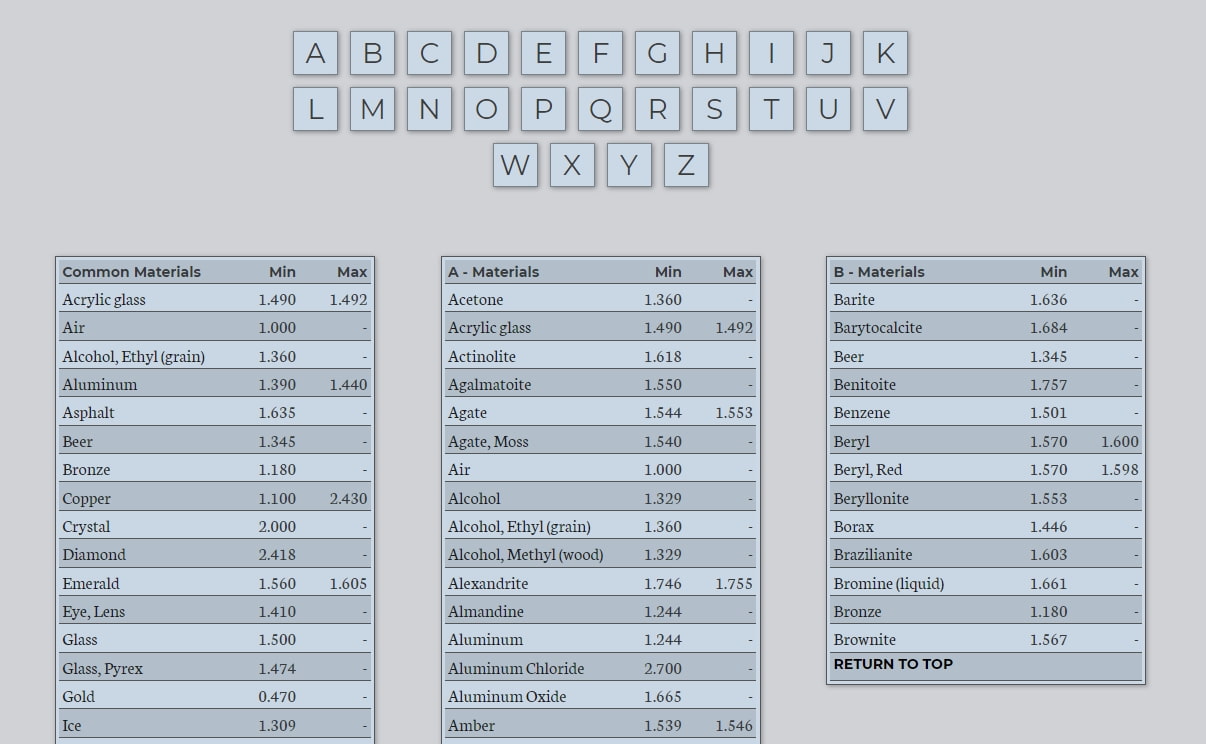Select letter P in the alphabet index

pos(543,109)
